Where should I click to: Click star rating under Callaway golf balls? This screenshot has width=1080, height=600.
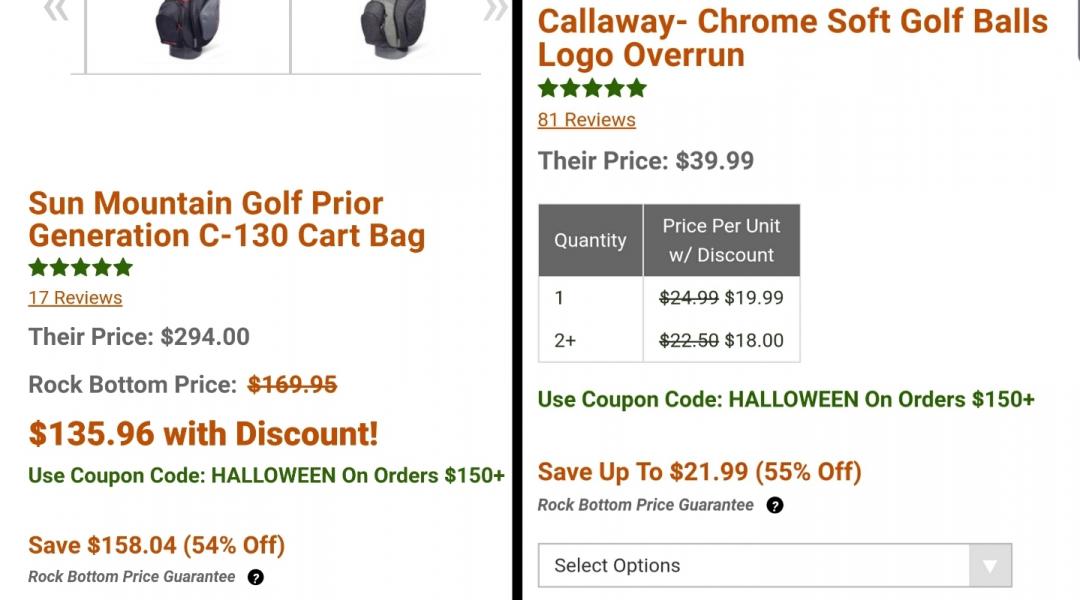[592, 88]
